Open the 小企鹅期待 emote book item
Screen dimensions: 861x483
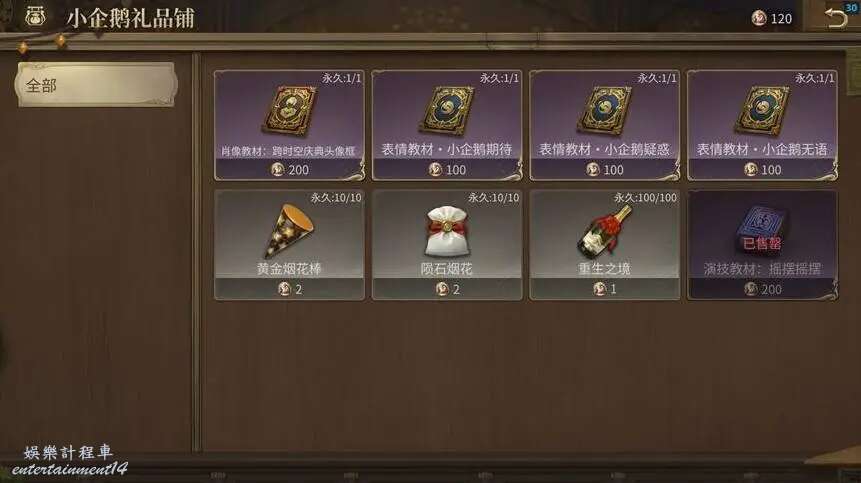click(x=447, y=125)
